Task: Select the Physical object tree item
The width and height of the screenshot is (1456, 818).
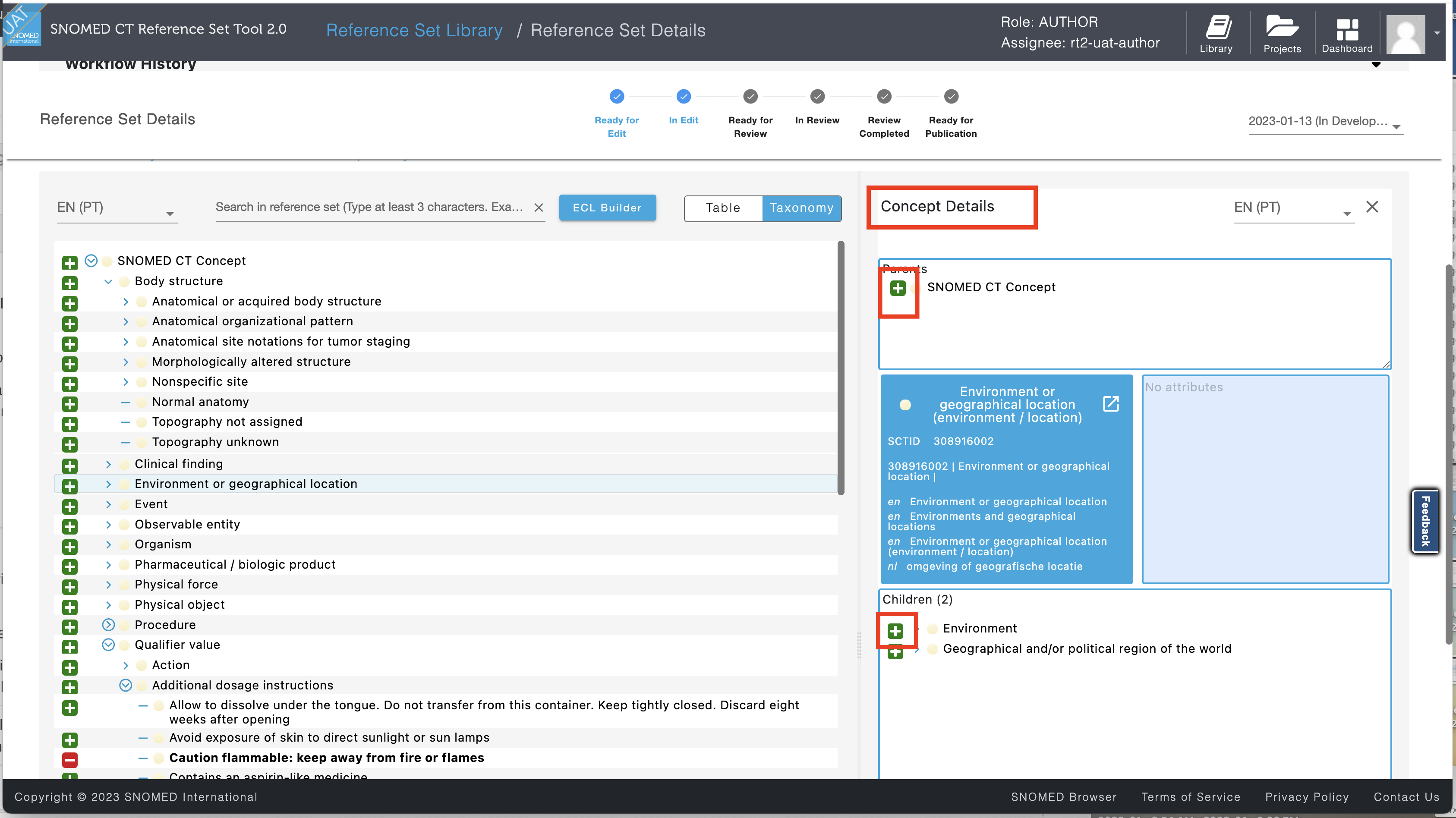Action: pos(179,604)
